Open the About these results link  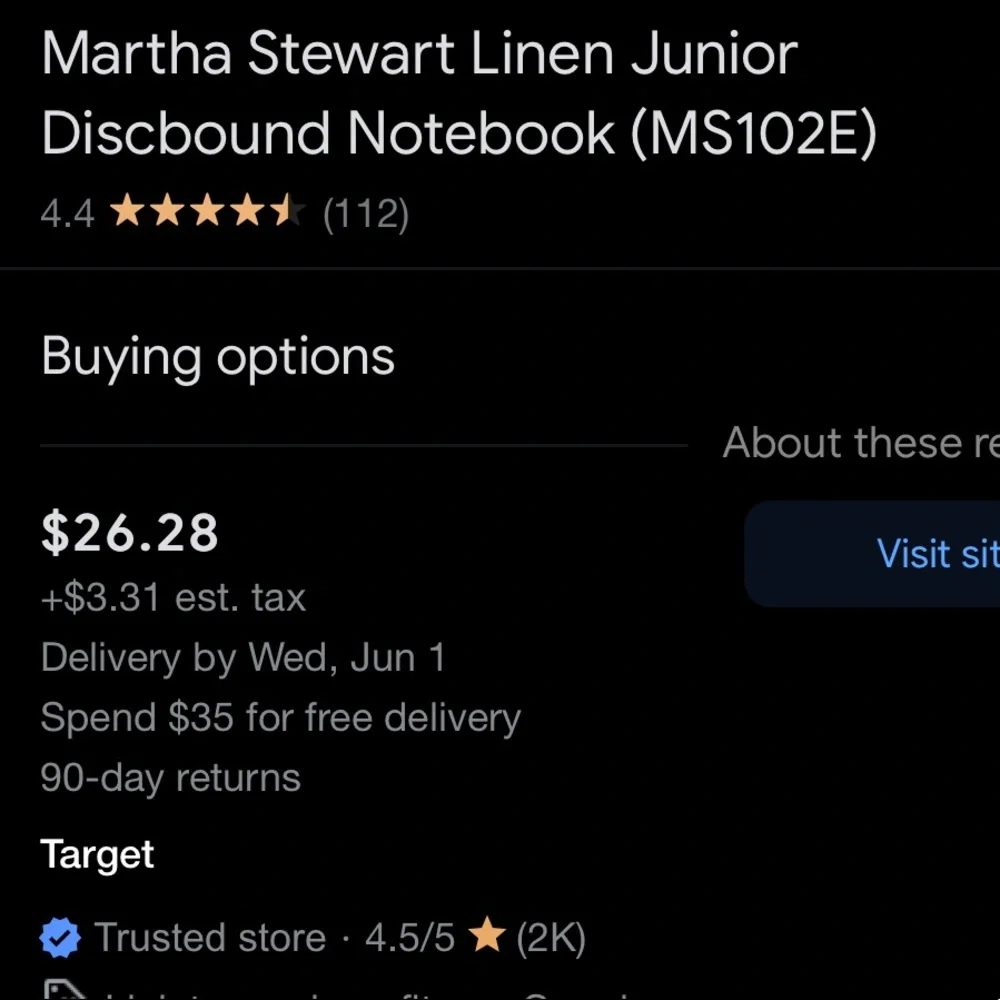(860, 443)
